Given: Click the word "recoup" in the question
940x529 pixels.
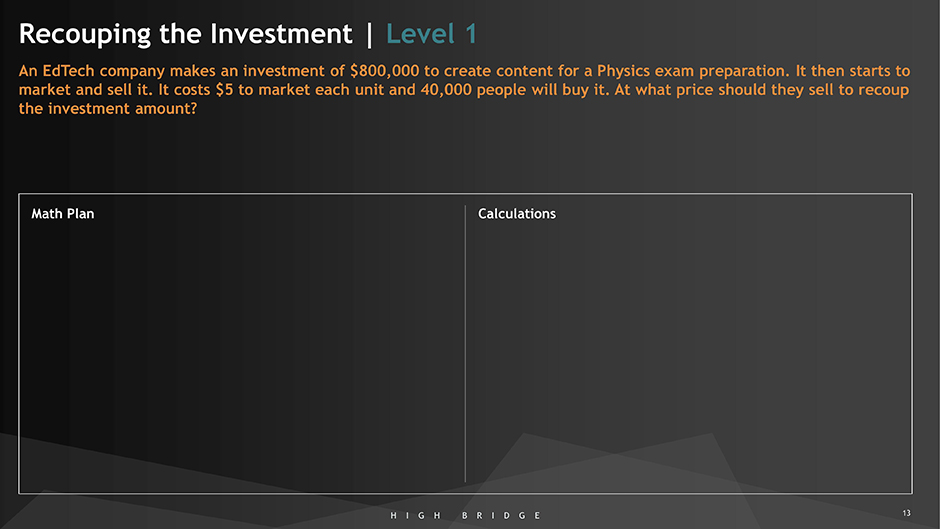Looking at the screenshot, I should 883,90.
